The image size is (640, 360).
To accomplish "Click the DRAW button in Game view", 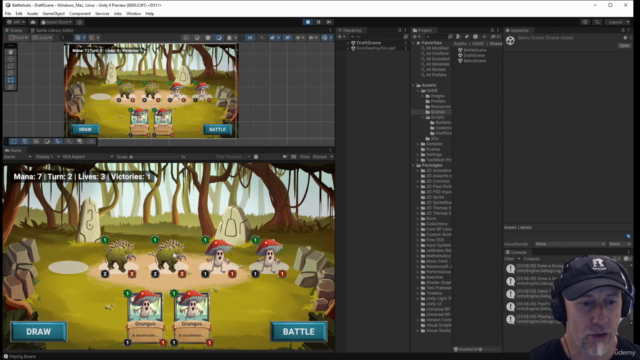I will [x=39, y=331].
